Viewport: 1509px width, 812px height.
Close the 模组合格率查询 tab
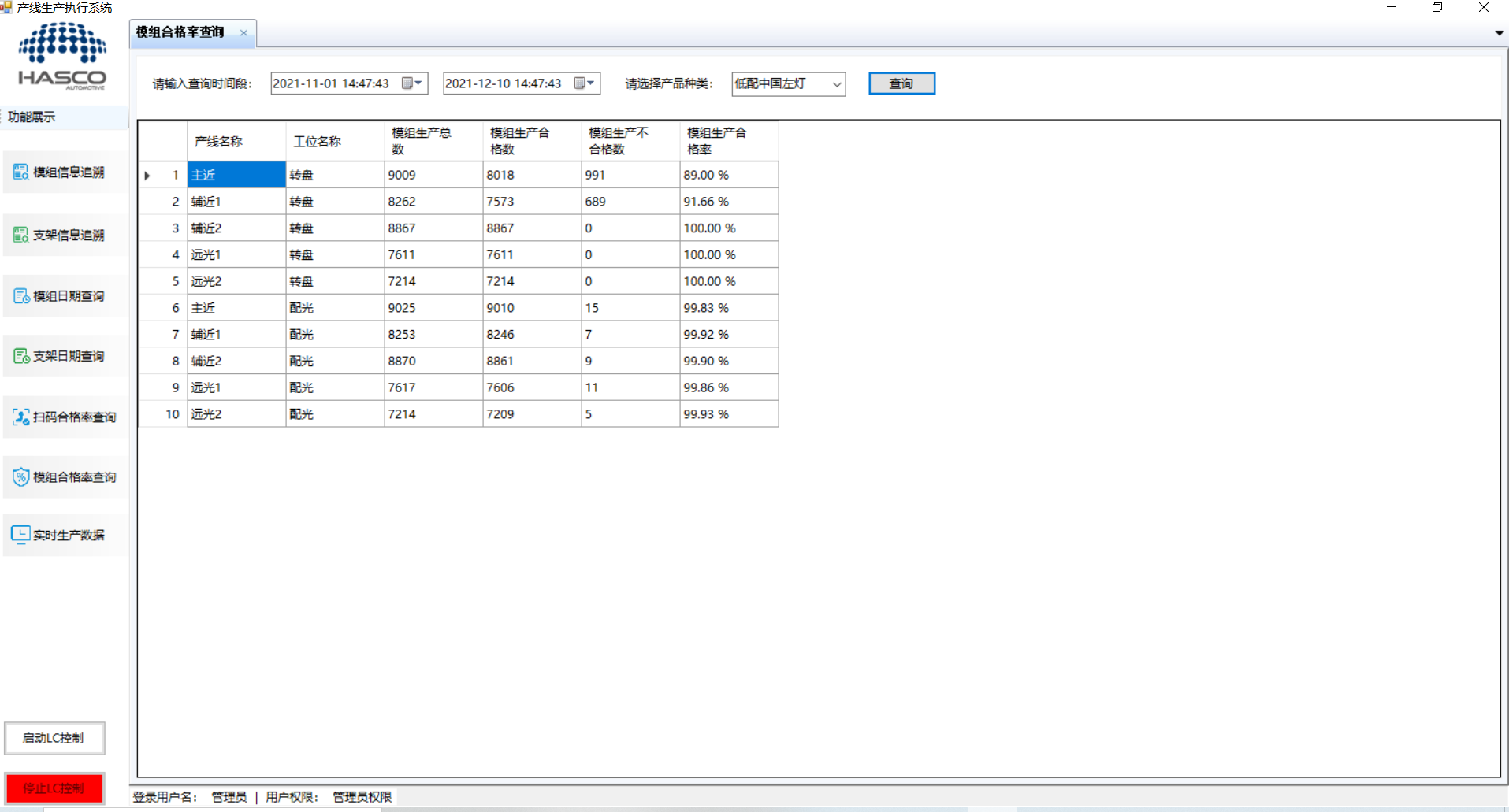tap(243, 33)
